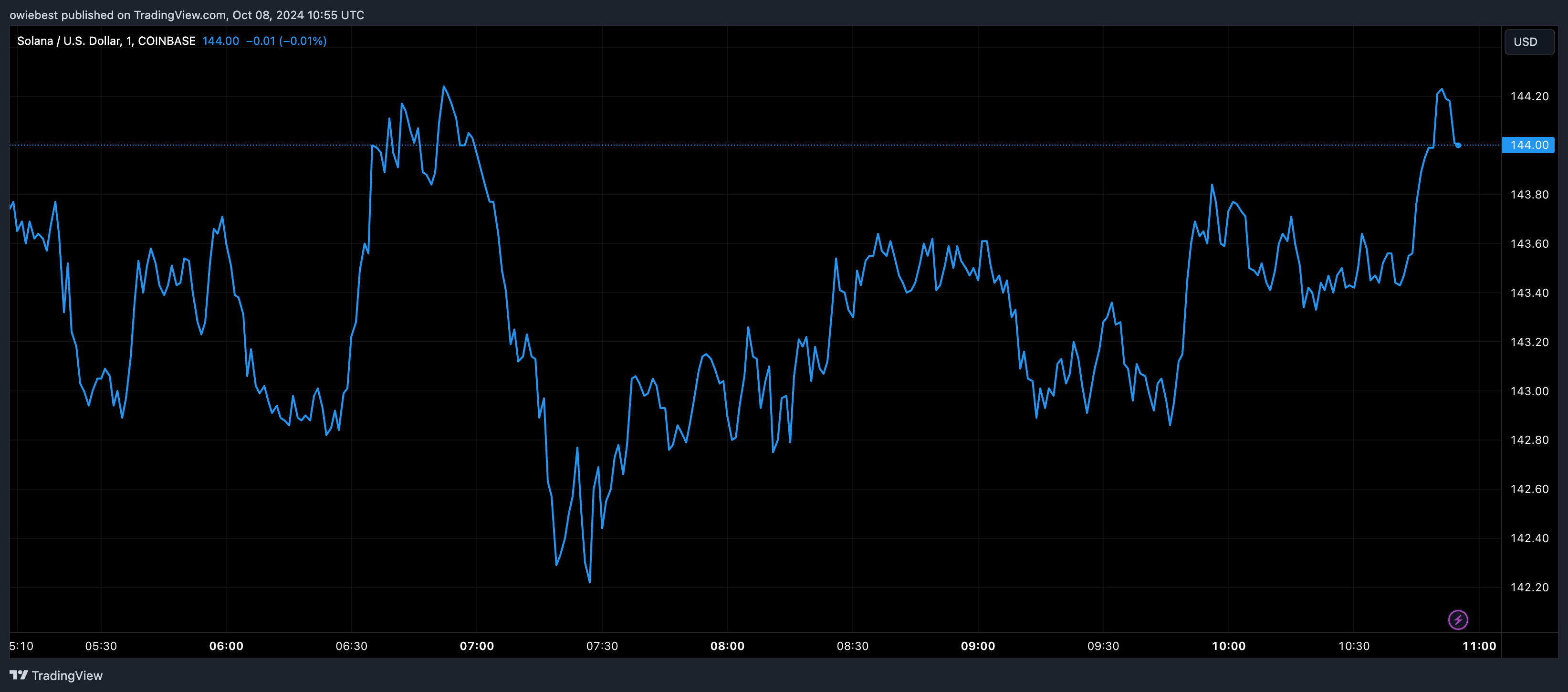The width and height of the screenshot is (1568, 692).
Task: Click the 10:00 time axis label
Action: (x=1228, y=646)
